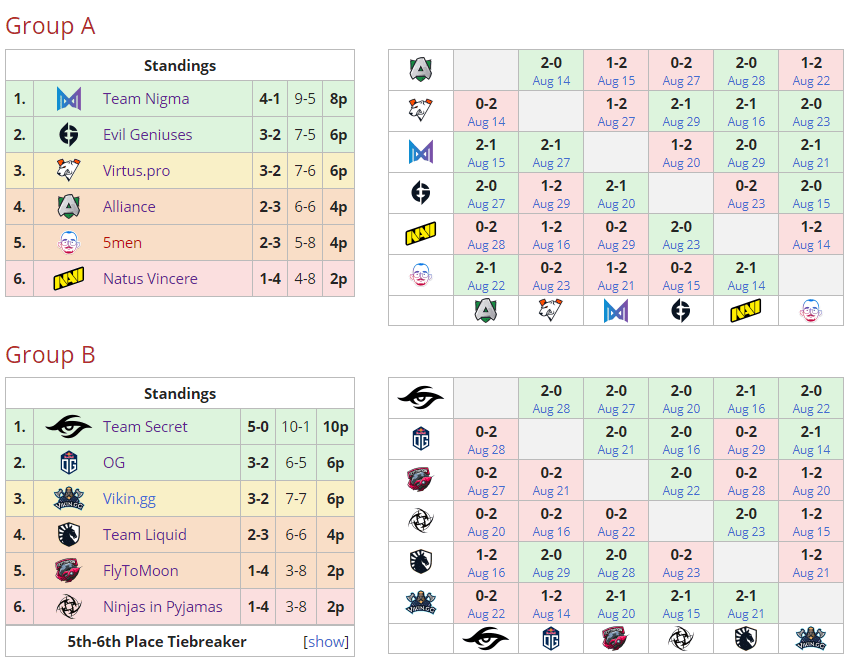Click Aug 14 match date in Alliance row
The width and height of the screenshot is (854, 667).
coord(551,81)
